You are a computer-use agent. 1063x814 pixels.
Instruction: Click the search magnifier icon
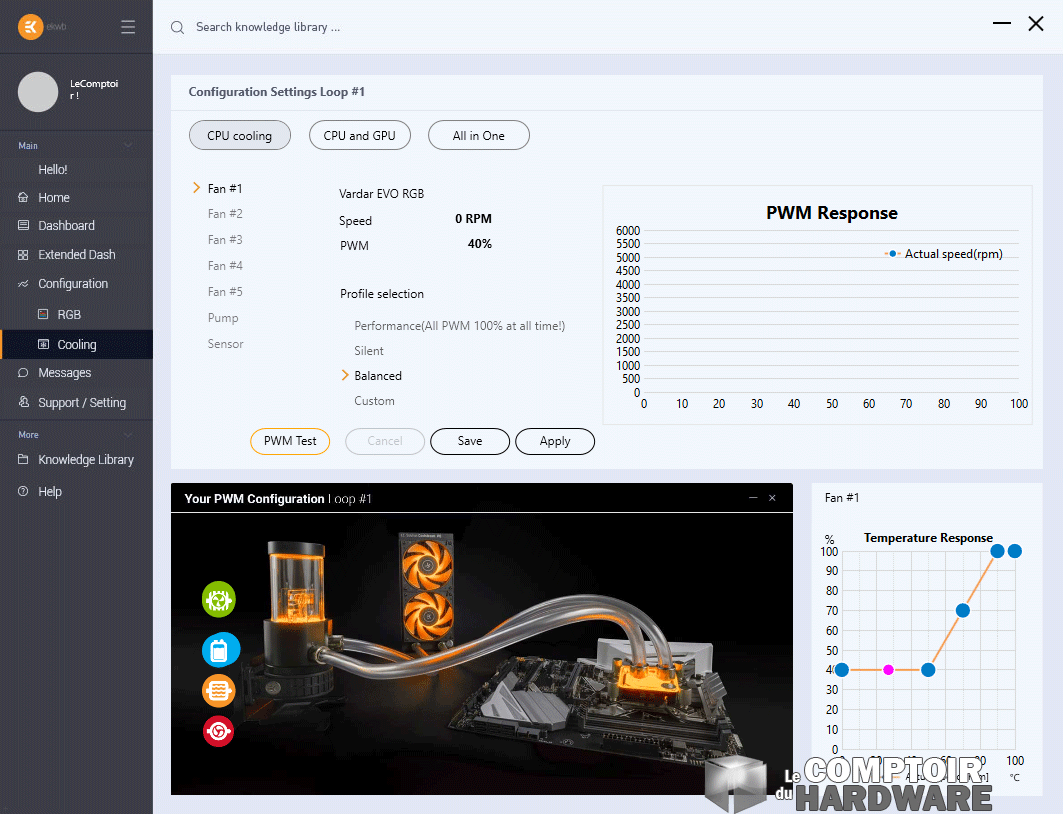coord(178,28)
